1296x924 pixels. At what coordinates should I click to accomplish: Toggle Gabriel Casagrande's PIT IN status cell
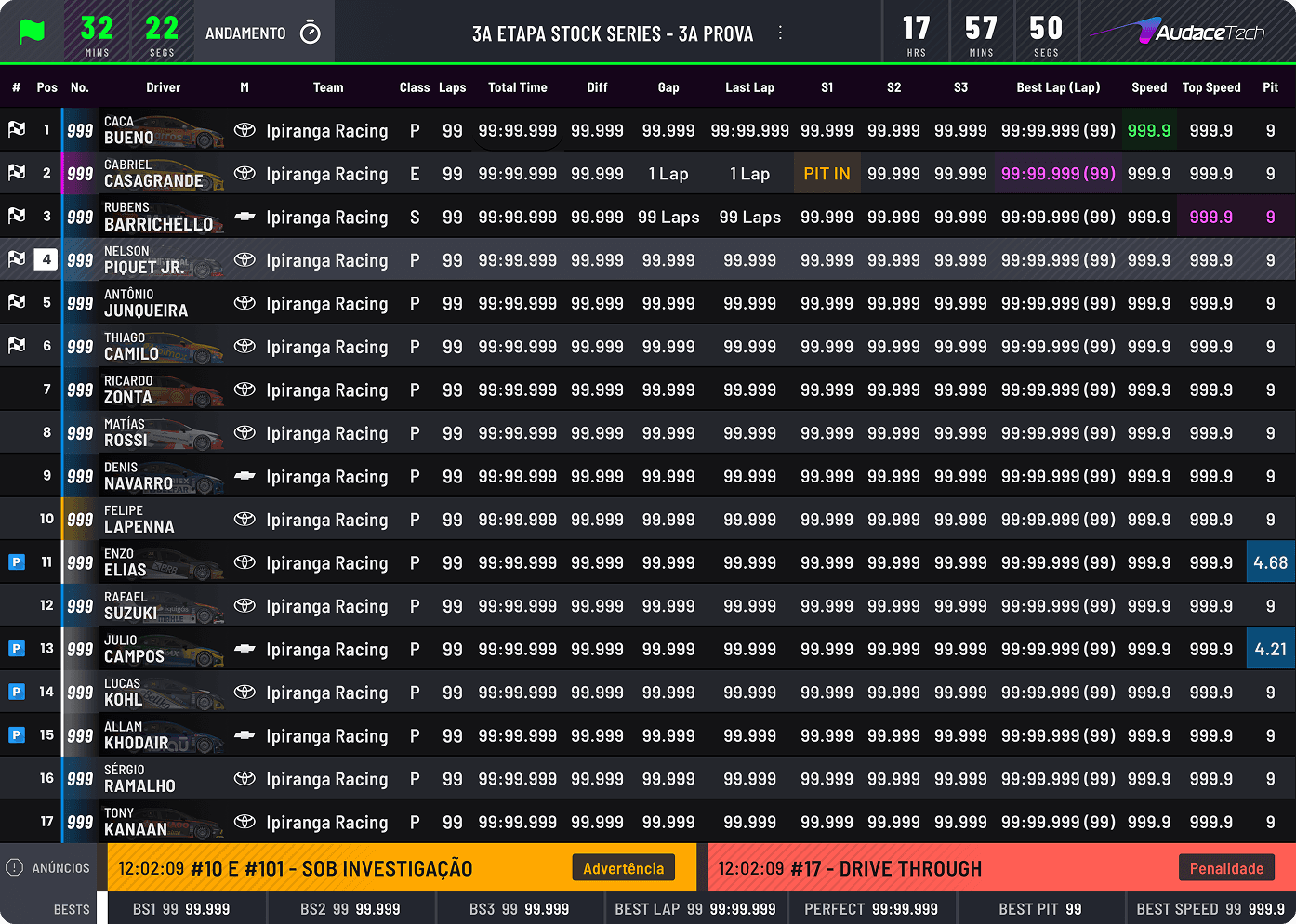(x=827, y=173)
